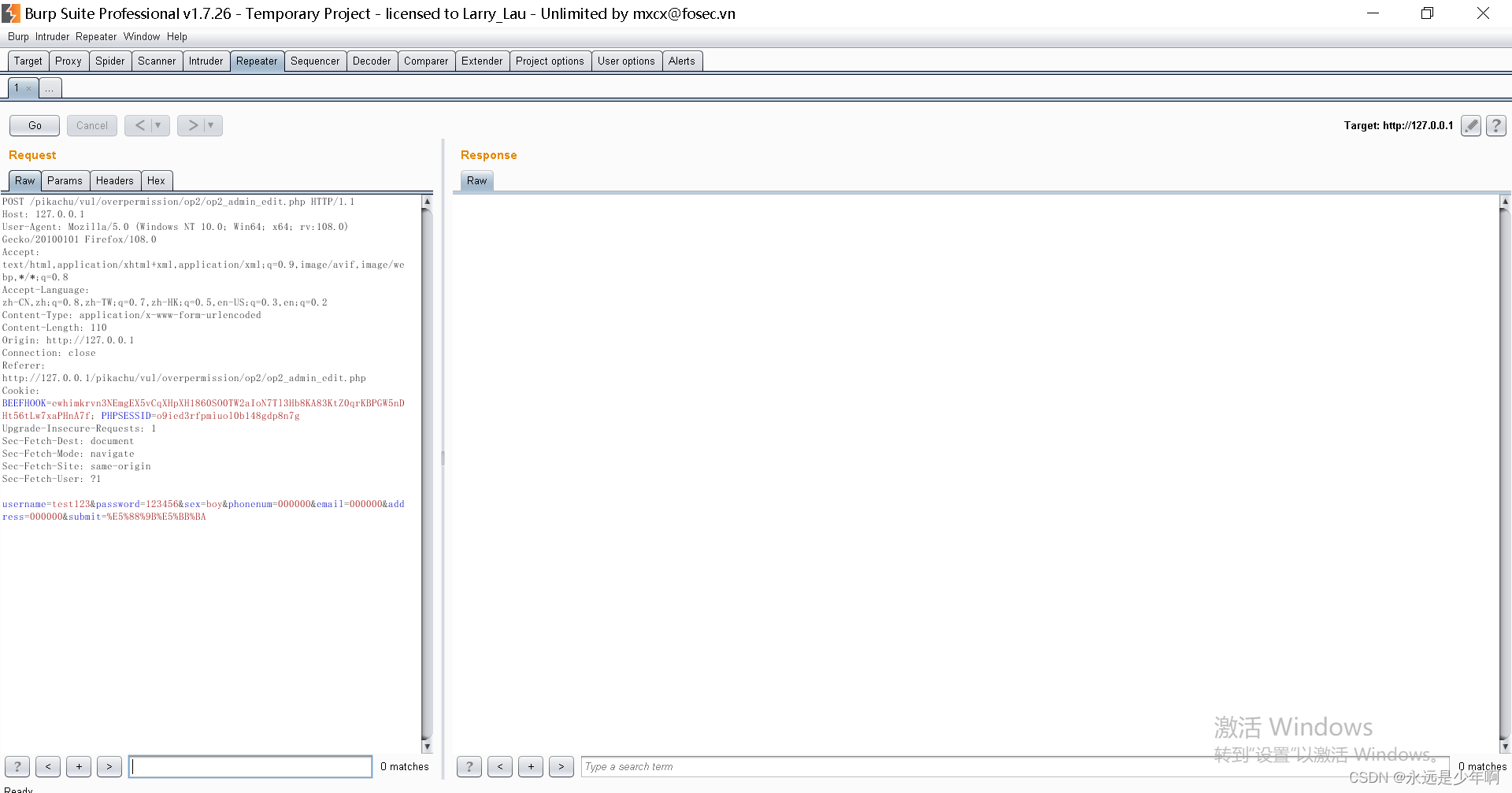Viewport: 1512px width, 793px height.
Task: Find next match in response search
Action: (x=561, y=766)
